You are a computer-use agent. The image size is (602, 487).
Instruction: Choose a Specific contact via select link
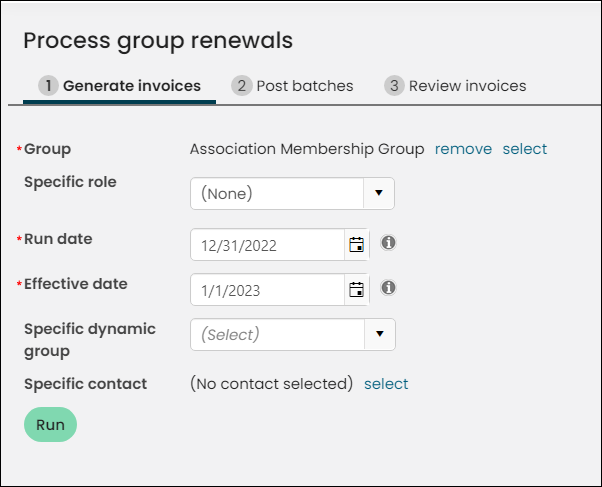[x=386, y=384]
